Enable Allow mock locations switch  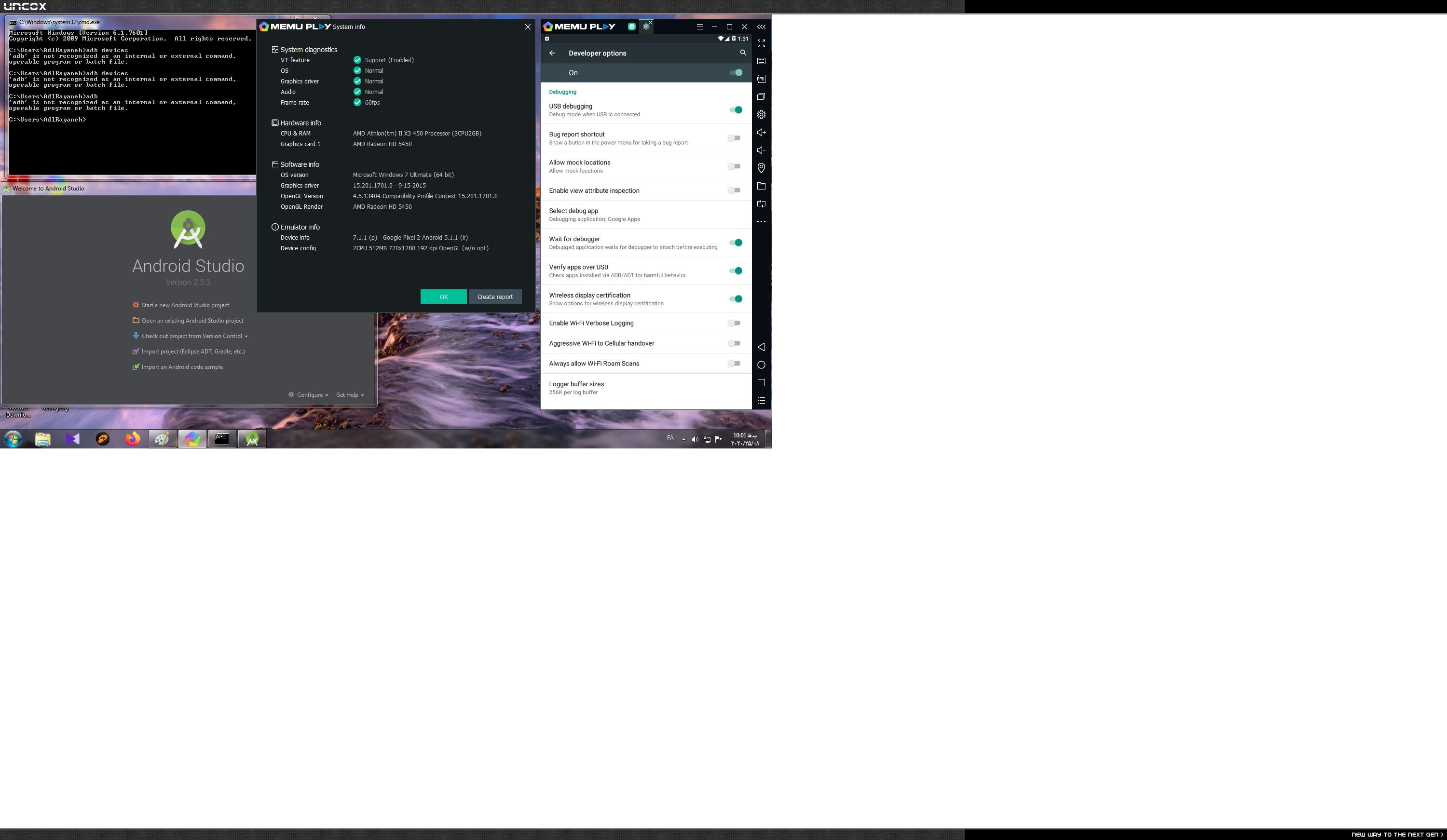click(735, 166)
